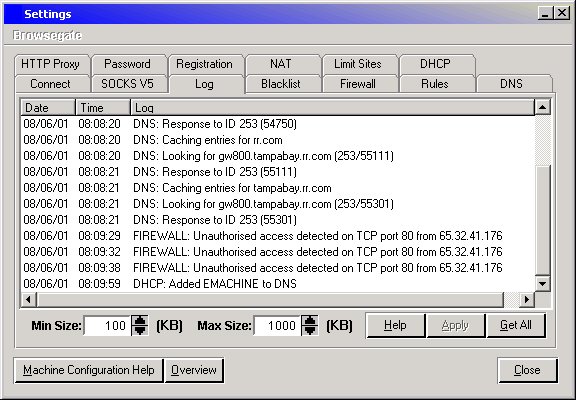Image resolution: width=576 pixels, height=400 pixels.
Task: Select log row ending '(253/55301)'
Action: [x=277, y=204]
